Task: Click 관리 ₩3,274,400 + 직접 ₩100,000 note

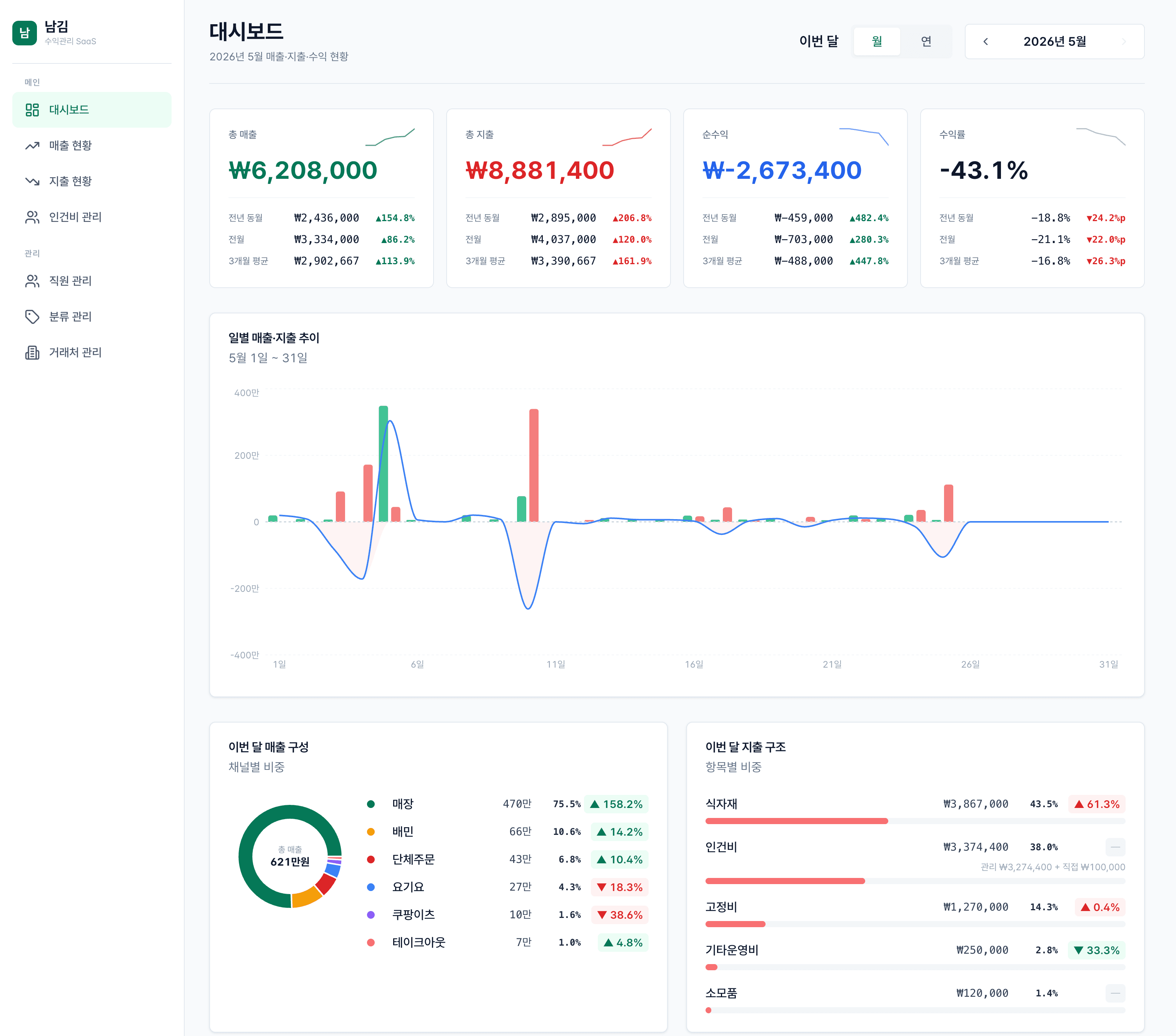Action: [x=1052, y=867]
